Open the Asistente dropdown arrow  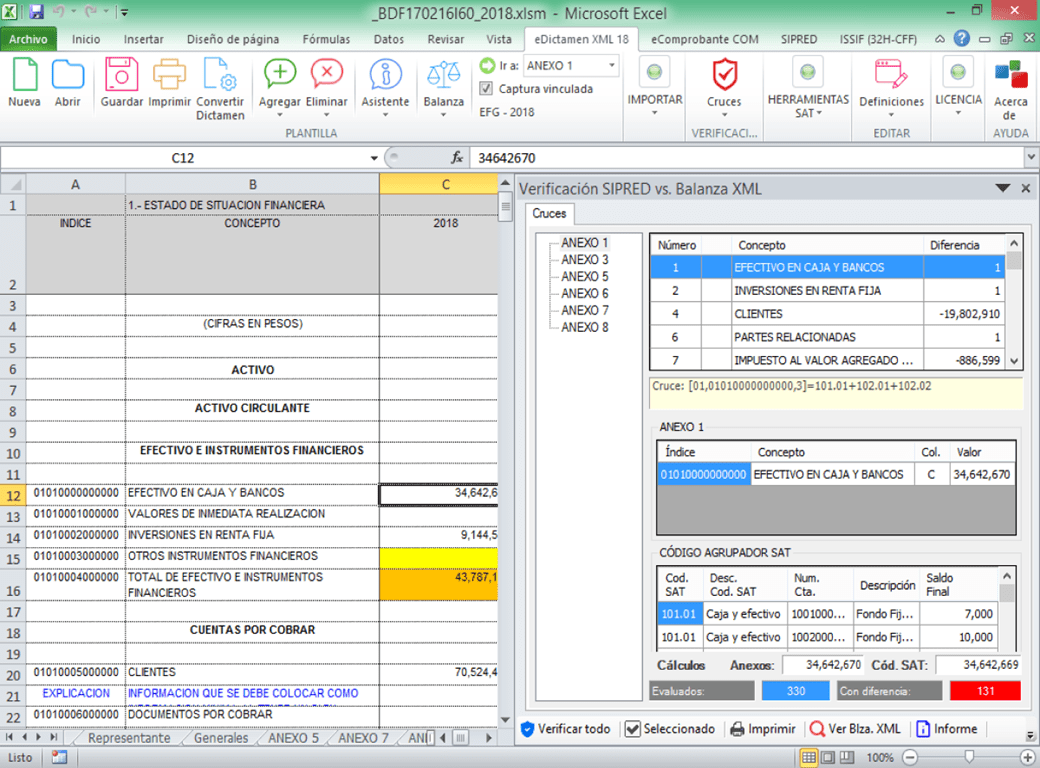[385, 115]
